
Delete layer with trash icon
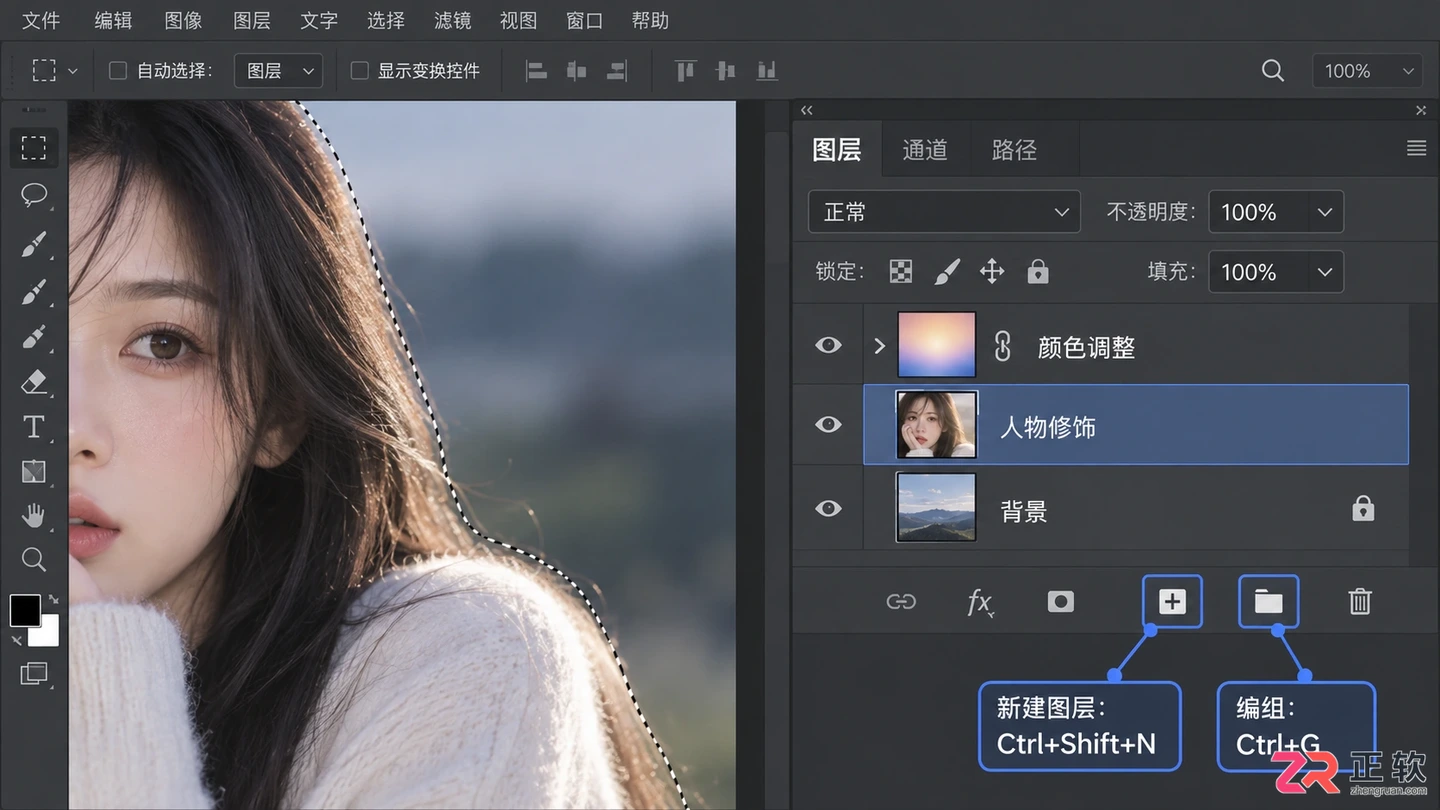click(1360, 601)
